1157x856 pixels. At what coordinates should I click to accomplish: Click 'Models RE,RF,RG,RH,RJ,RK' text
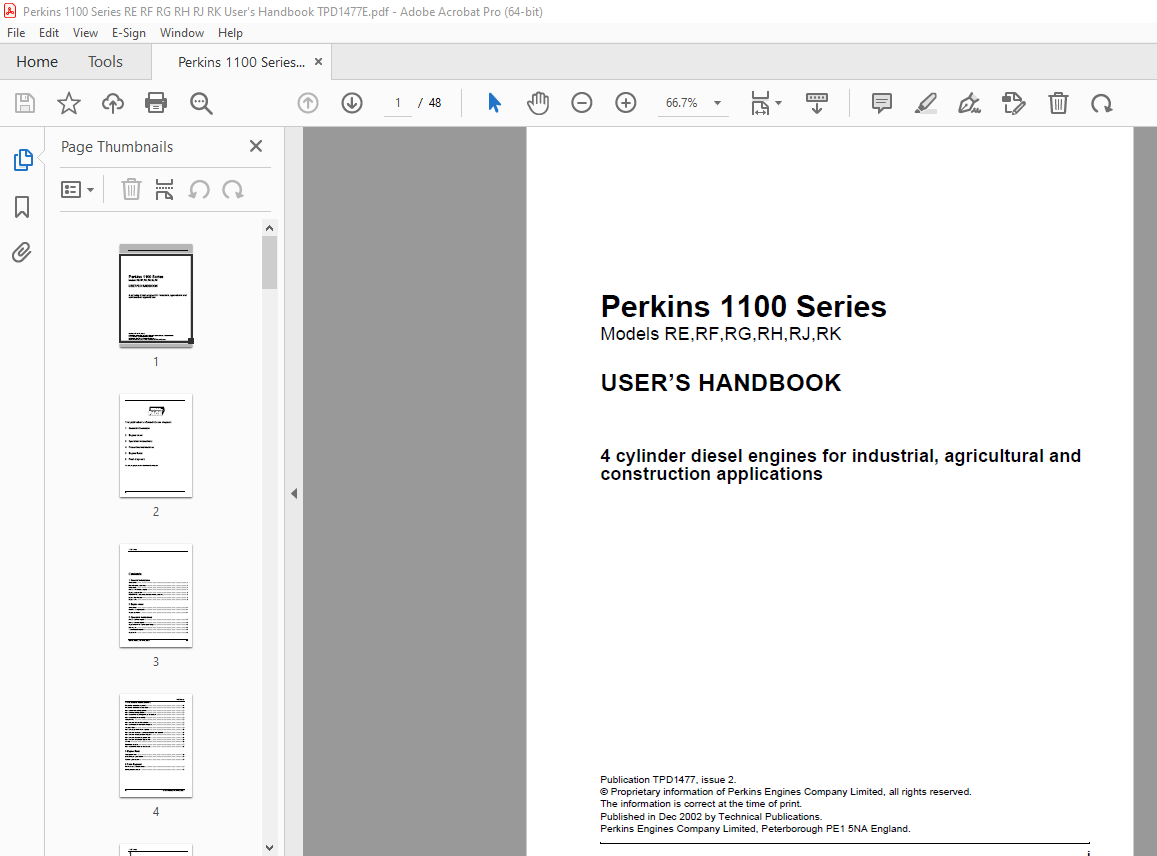pyautogui.click(x=720, y=334)
